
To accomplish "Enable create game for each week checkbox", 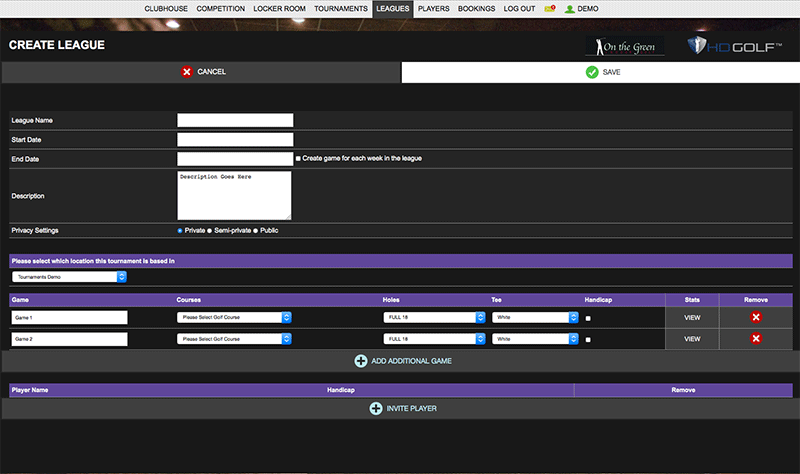I will tap(298, 158).
